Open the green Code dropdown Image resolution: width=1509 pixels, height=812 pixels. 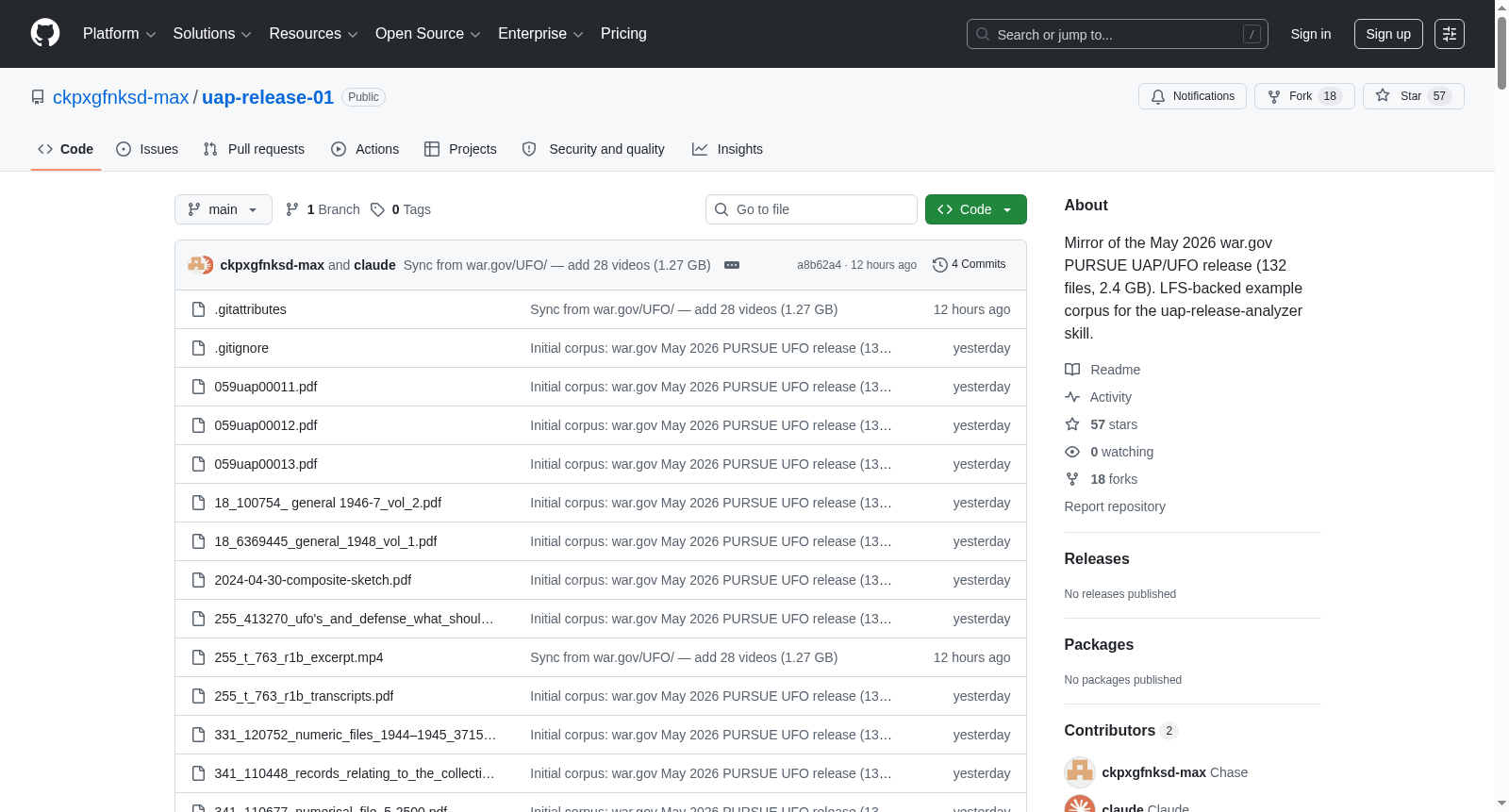976,209
